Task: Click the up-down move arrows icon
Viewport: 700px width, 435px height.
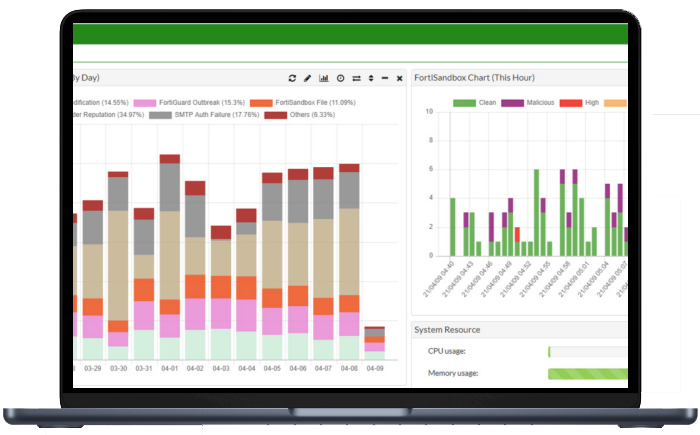Action: pyautogui.click(x=371, y=78)
